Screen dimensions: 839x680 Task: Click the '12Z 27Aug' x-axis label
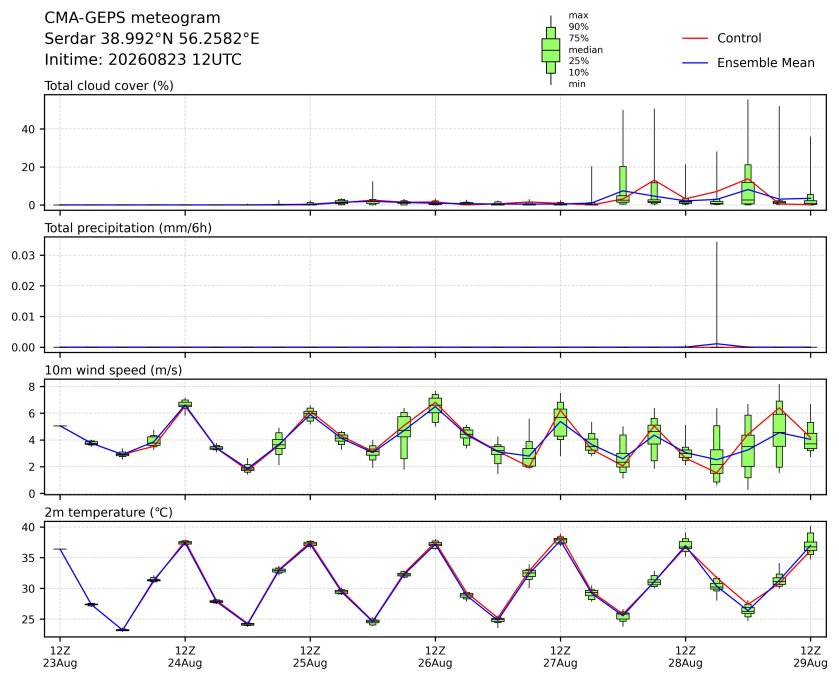[560, 657]
